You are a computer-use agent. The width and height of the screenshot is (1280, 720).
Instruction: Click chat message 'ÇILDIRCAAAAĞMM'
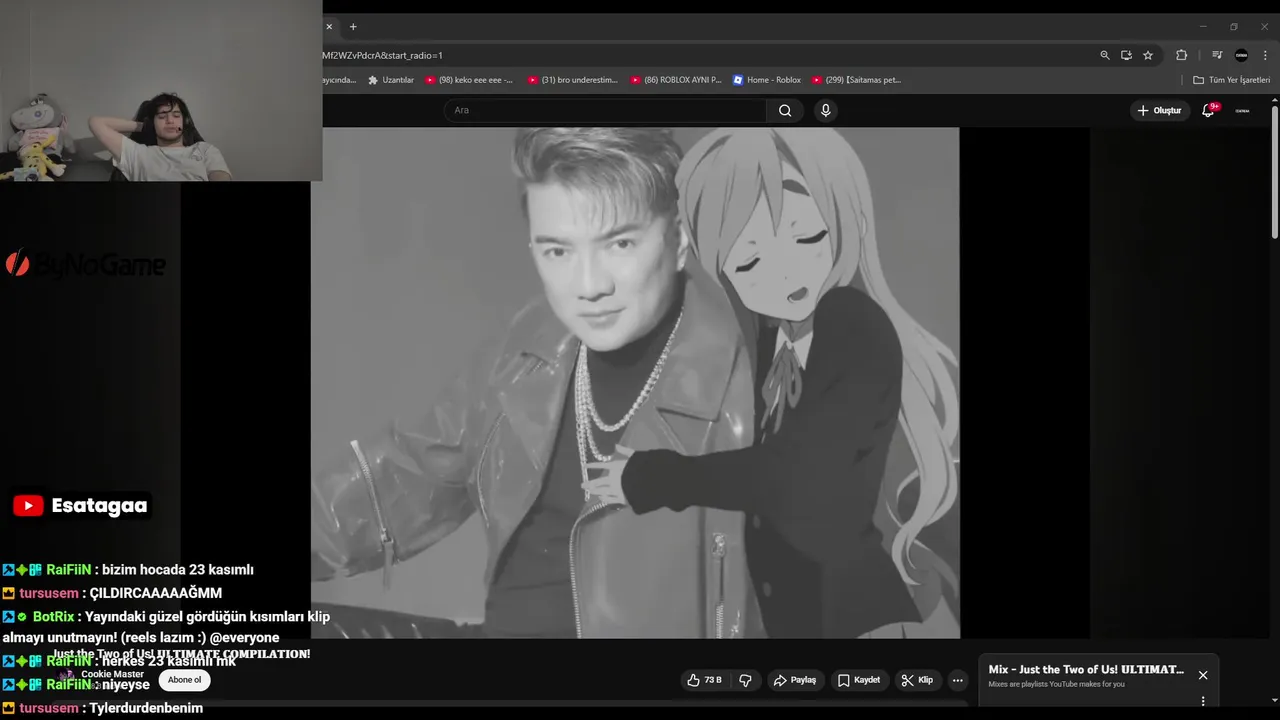click(x=156, y=593)
